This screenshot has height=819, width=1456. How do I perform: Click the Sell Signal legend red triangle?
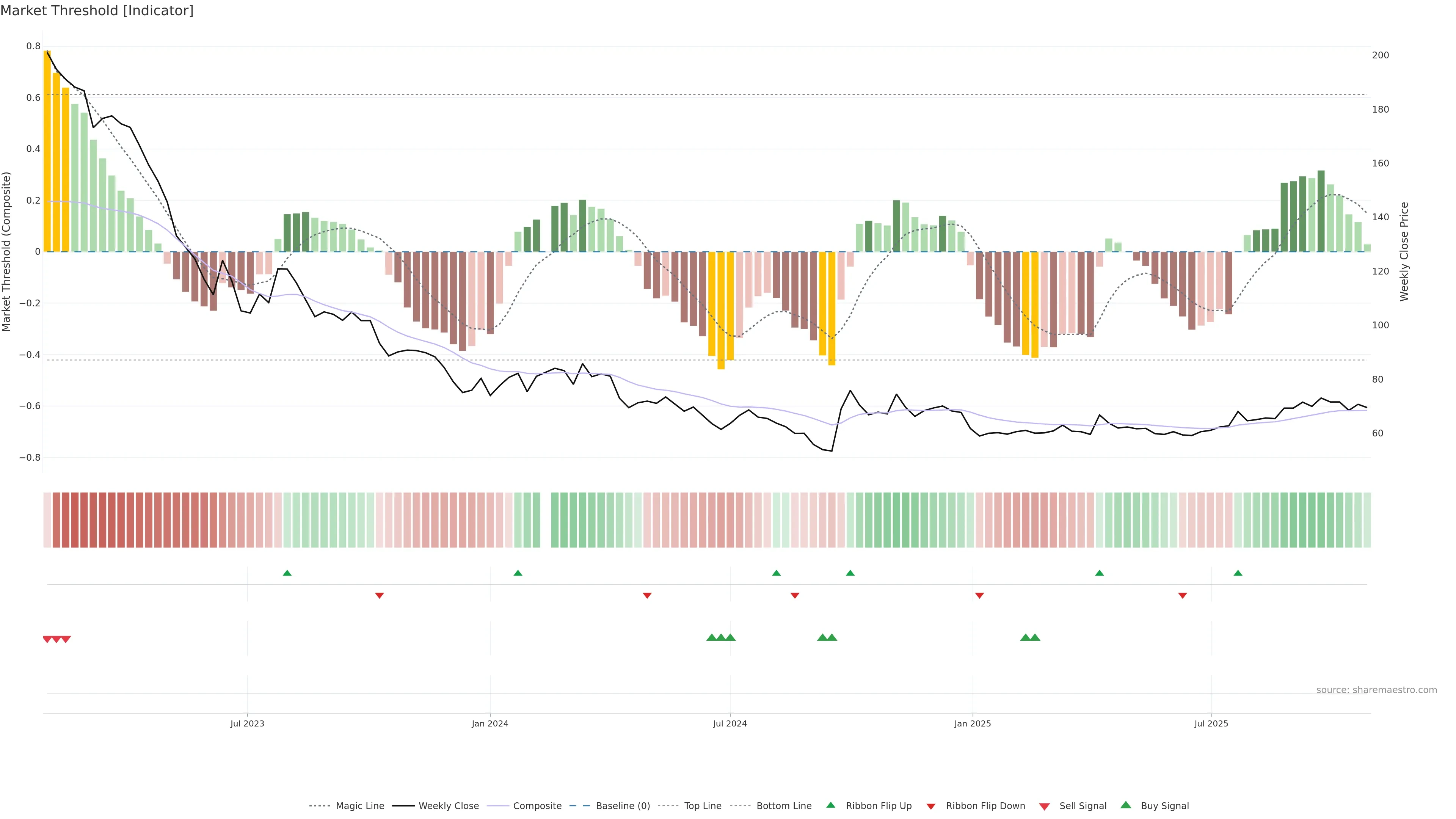(x=1044, y=806)
